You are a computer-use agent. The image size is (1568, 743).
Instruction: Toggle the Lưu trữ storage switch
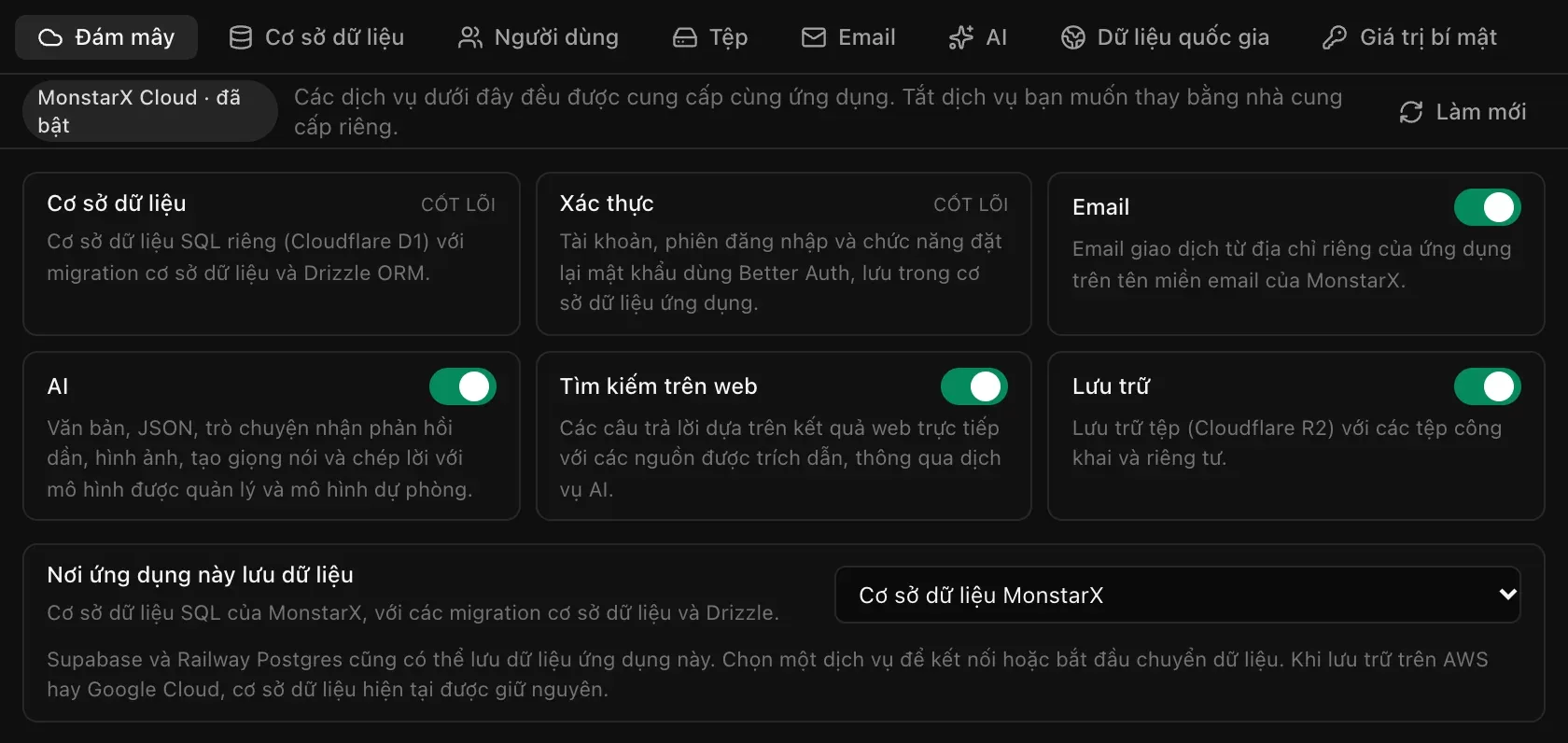point(1488,386)
